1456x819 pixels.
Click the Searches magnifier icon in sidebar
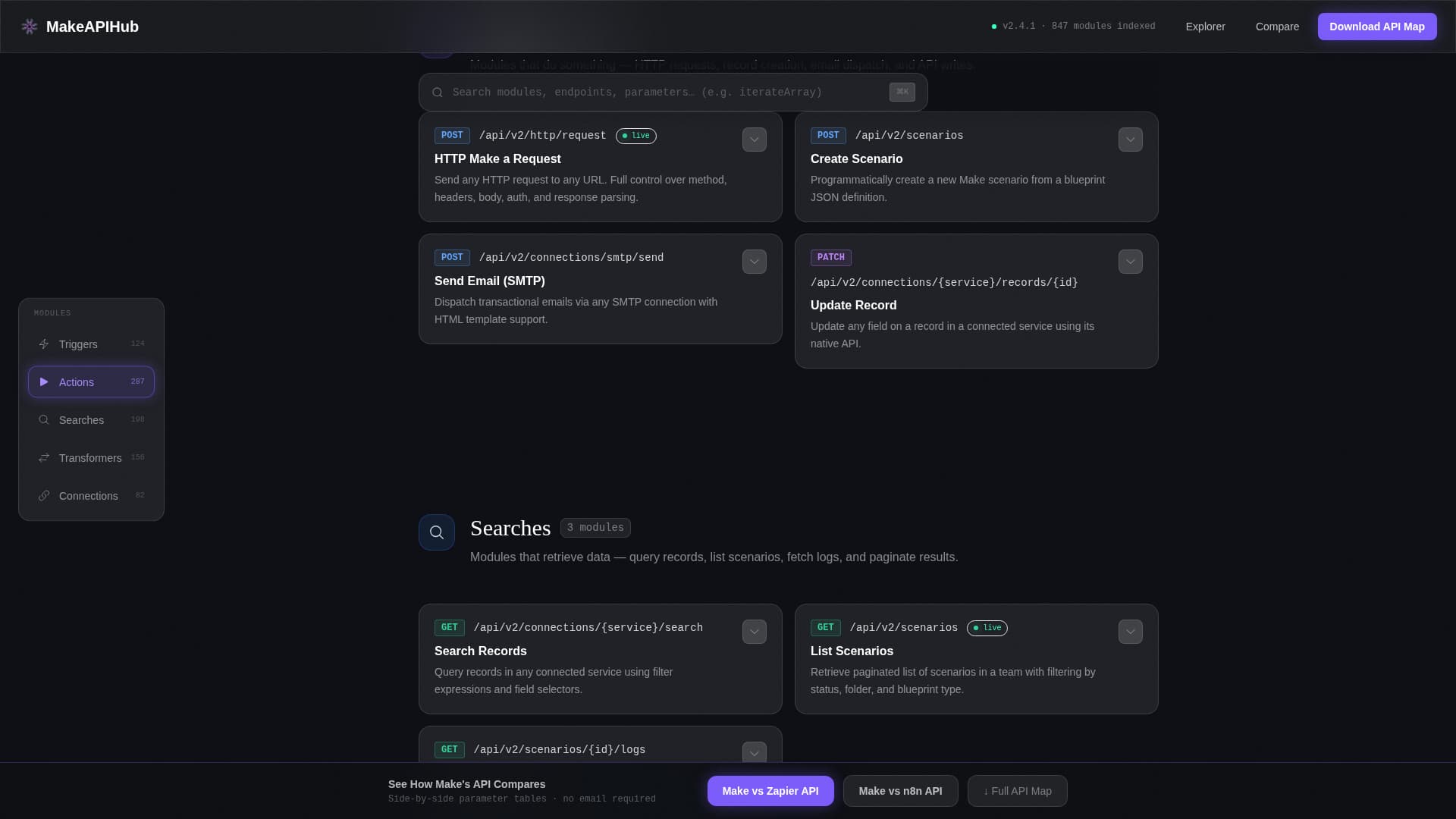44,420
